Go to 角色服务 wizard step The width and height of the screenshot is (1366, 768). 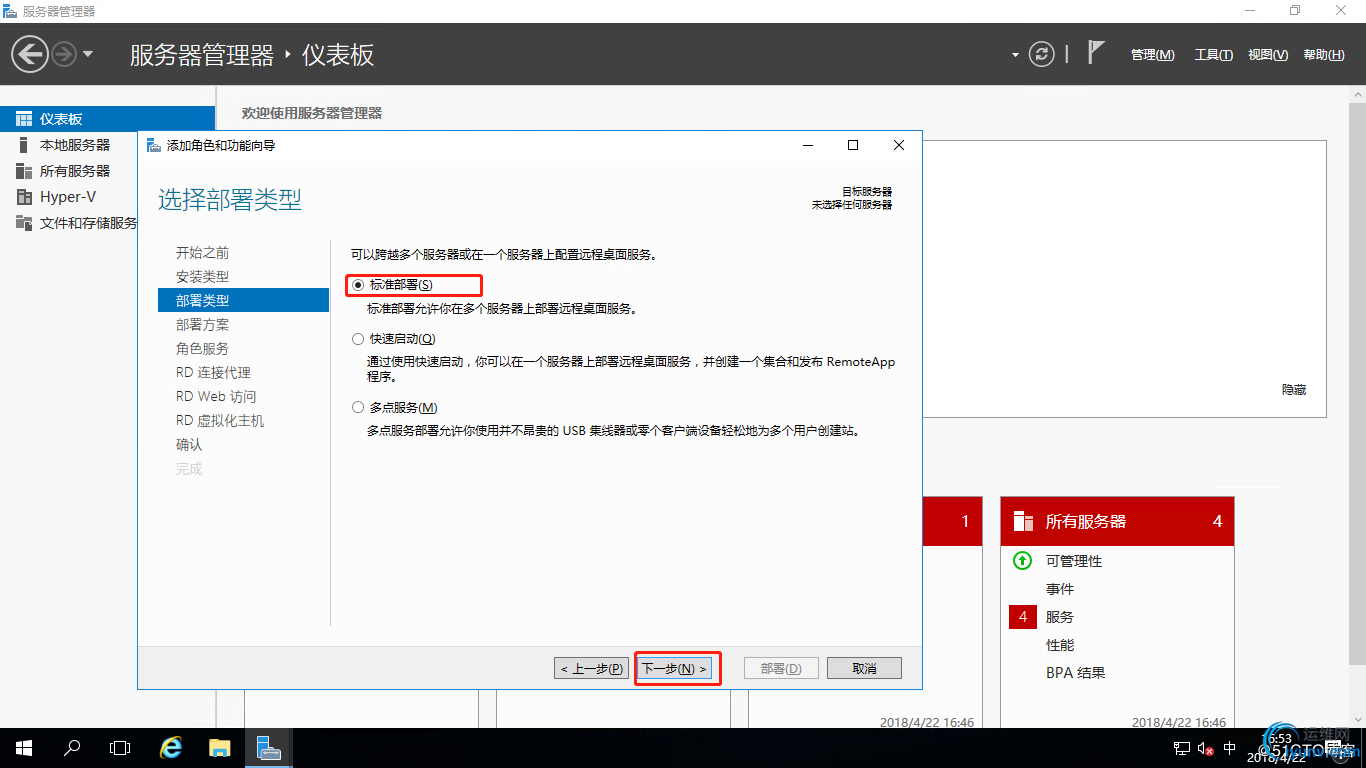tap(202, 349)
